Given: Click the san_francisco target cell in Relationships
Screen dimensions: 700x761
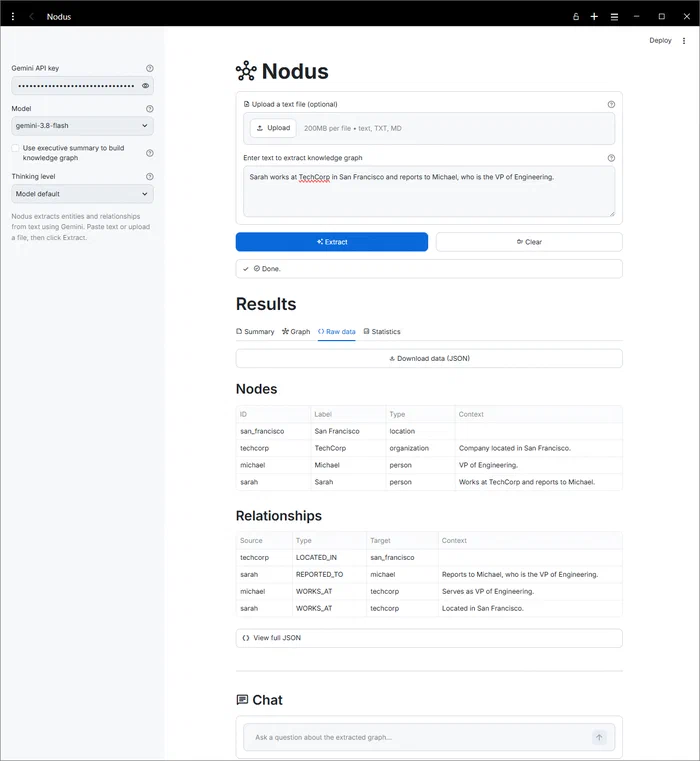Looking at the screenshot, I should coord(402,557).
